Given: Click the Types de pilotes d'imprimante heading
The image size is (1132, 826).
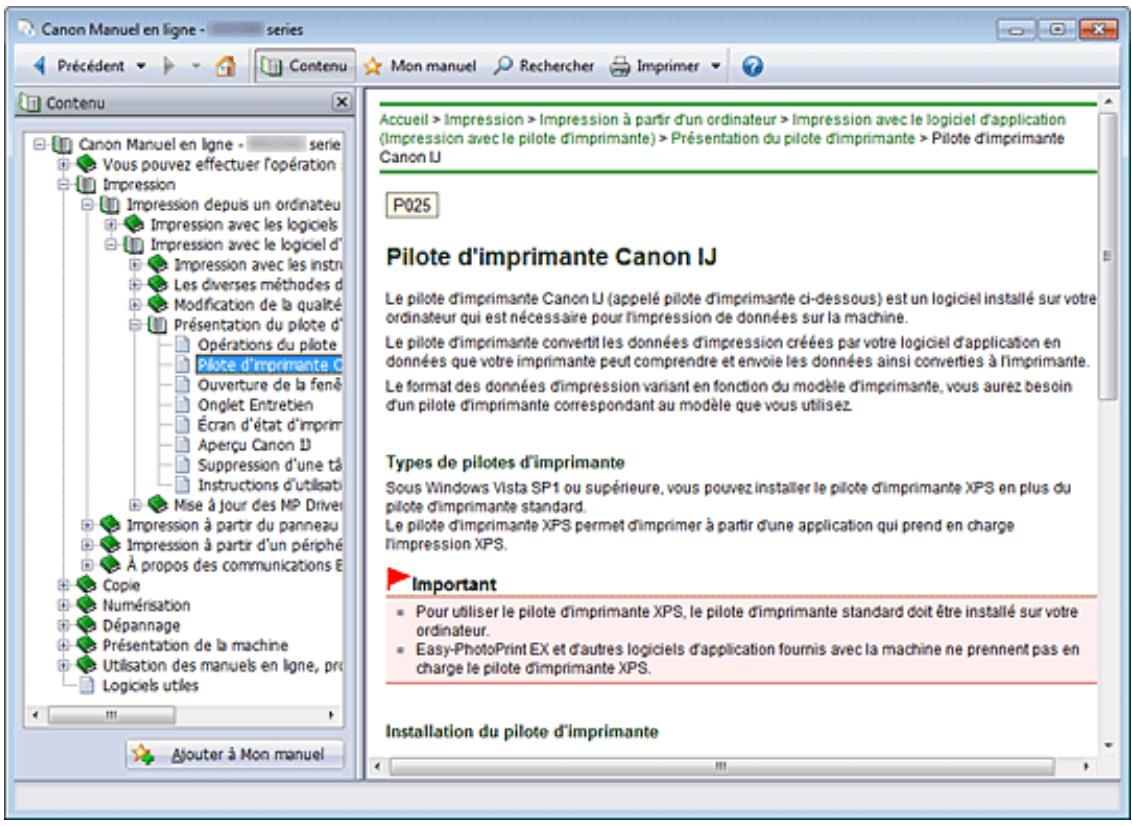Looking at the screenshot, I should (505, 462).
